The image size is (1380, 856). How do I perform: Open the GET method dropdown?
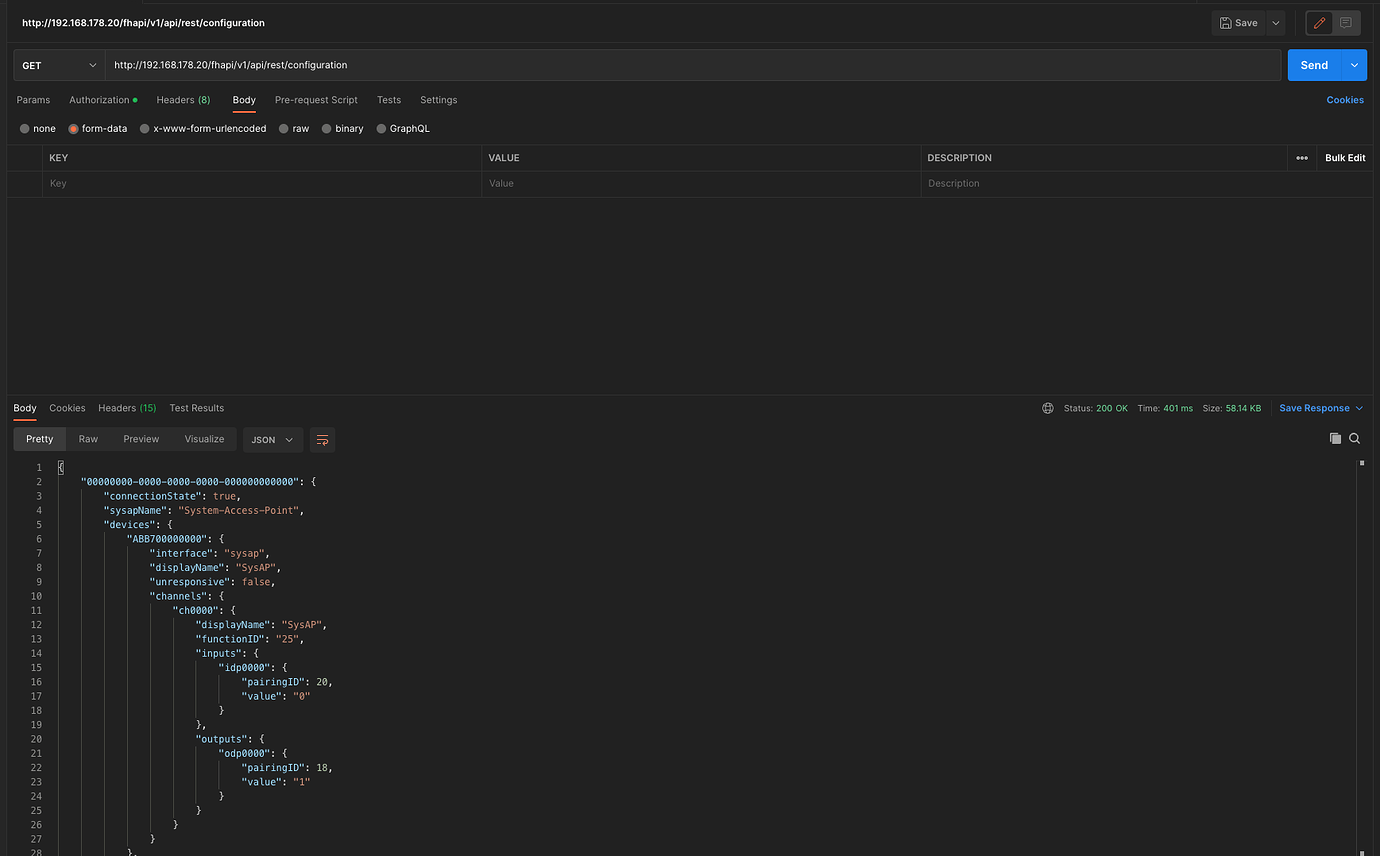tap(57, 64)
